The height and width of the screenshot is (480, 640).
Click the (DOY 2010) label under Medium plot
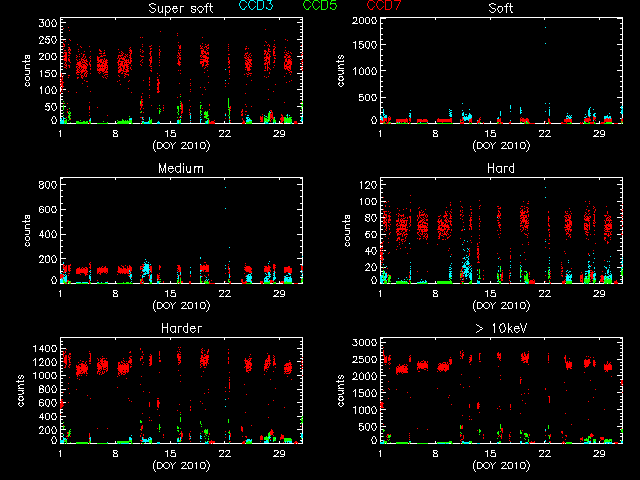click(181, 304)
